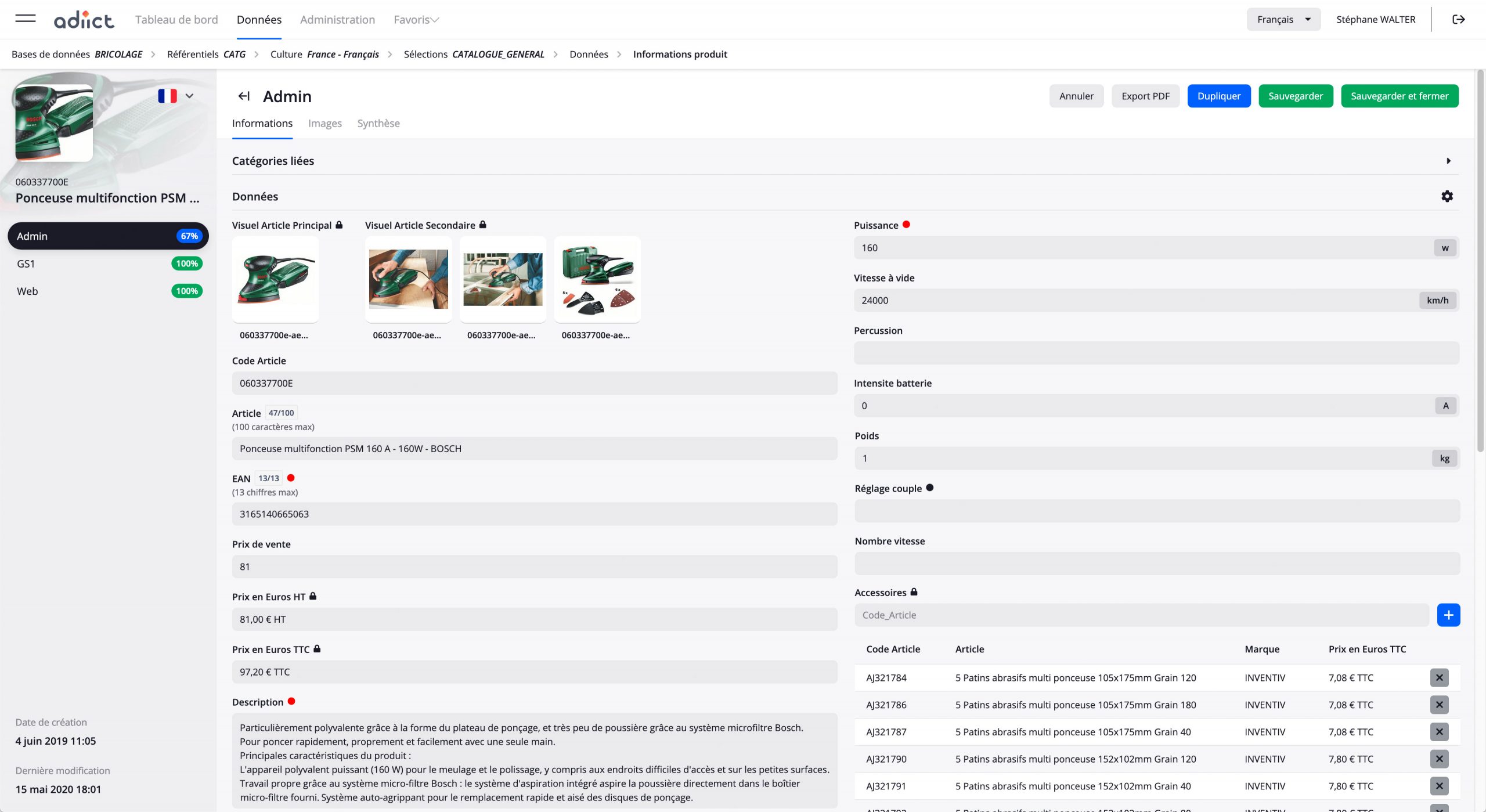Click the Prix de vente field
This screenshot has height=812, width=1486.
pyautogui.click(x=535, y=566)
